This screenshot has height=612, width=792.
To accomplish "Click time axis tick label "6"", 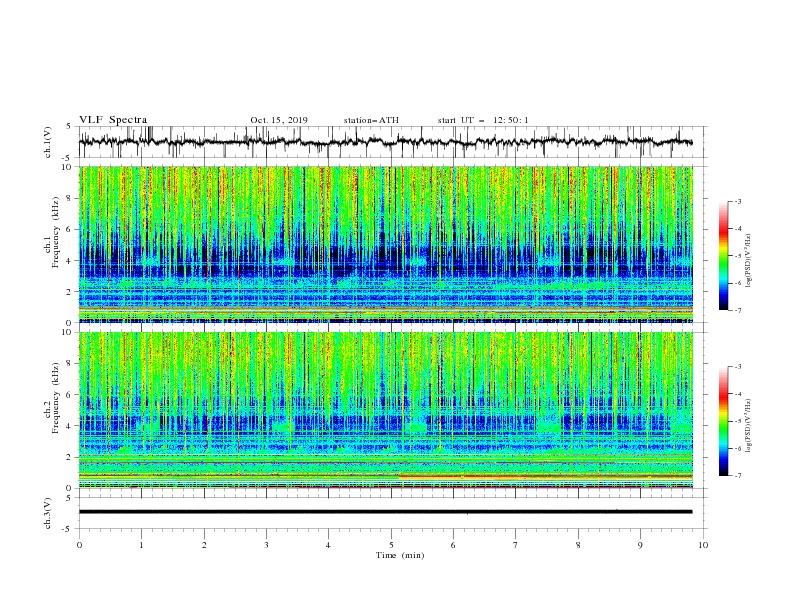I will point(454,545).
